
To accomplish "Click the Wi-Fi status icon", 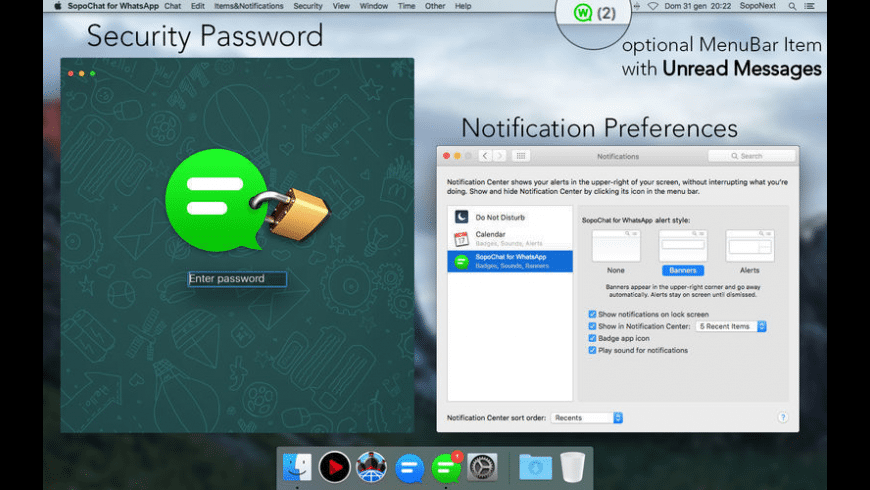I will point(652,6).
